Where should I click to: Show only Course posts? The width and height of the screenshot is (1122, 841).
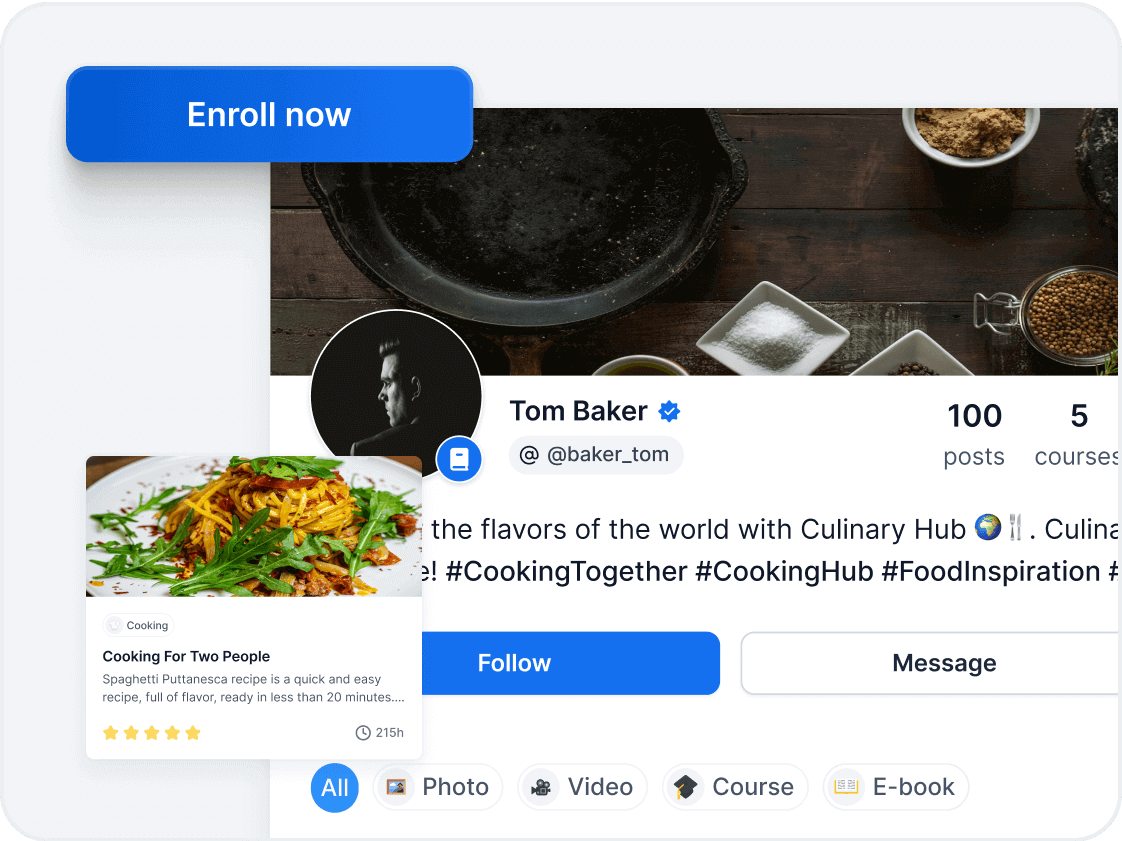(x=735, y=787)
